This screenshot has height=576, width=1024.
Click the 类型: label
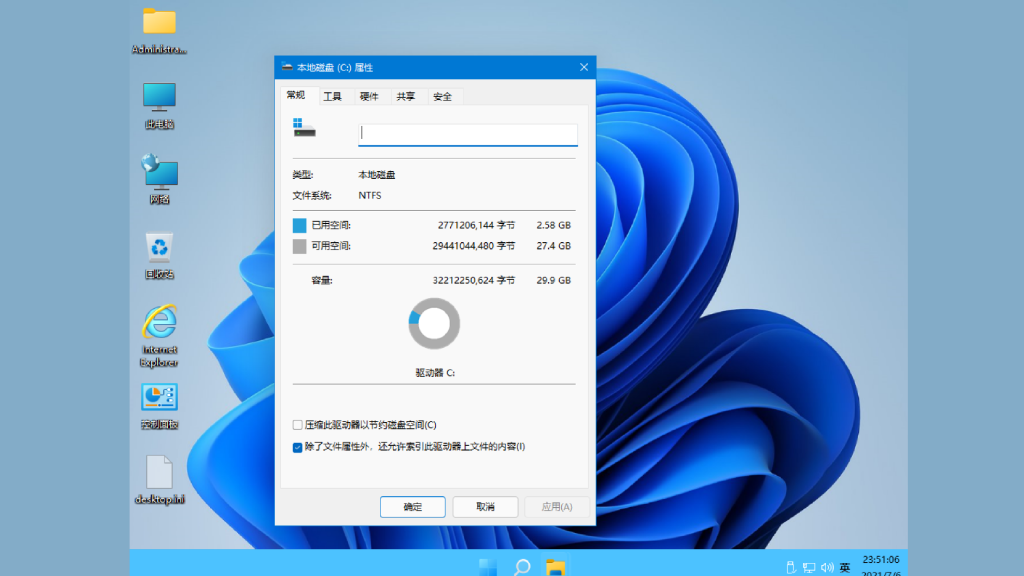[x=303, y=175]
